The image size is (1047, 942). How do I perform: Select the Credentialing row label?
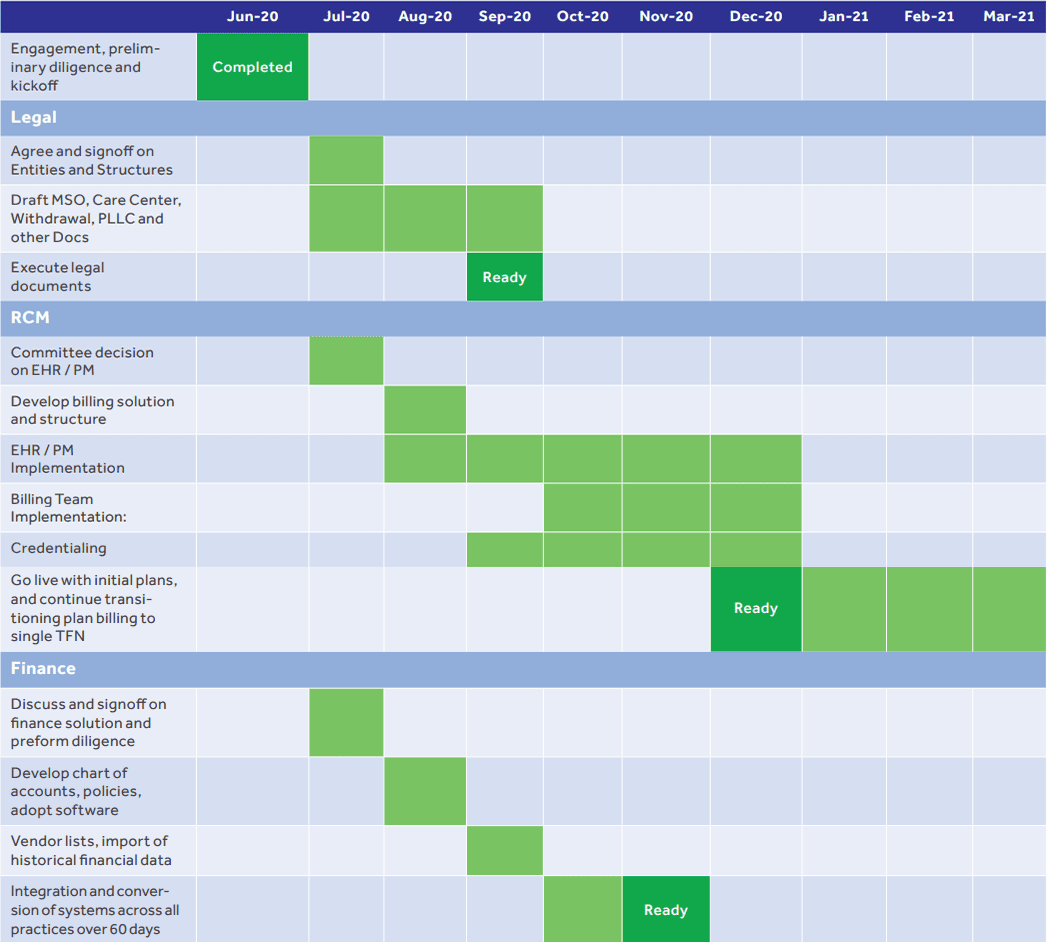[59, 548]
